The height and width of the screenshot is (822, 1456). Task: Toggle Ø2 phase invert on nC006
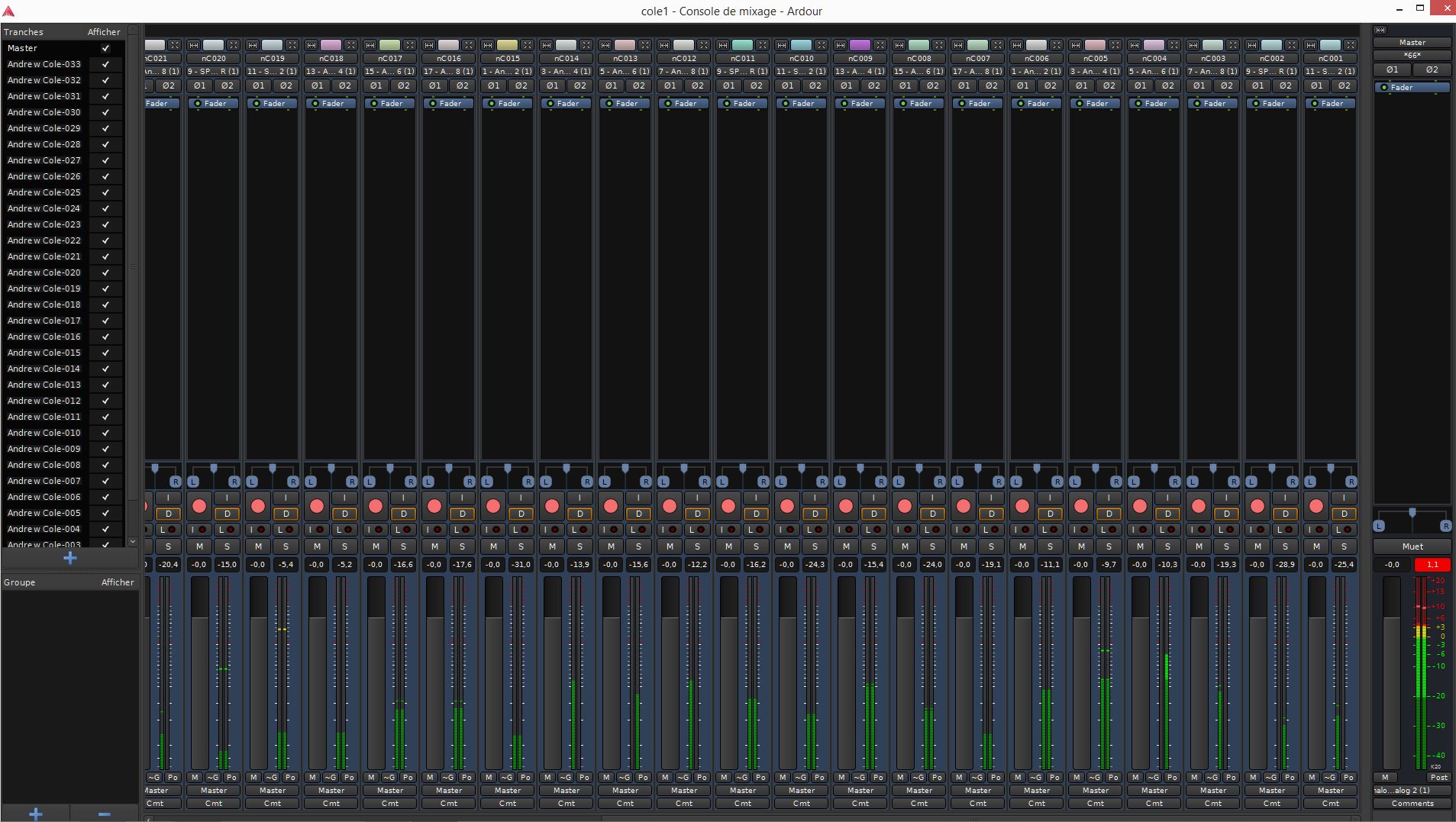tap(1051, 85)
